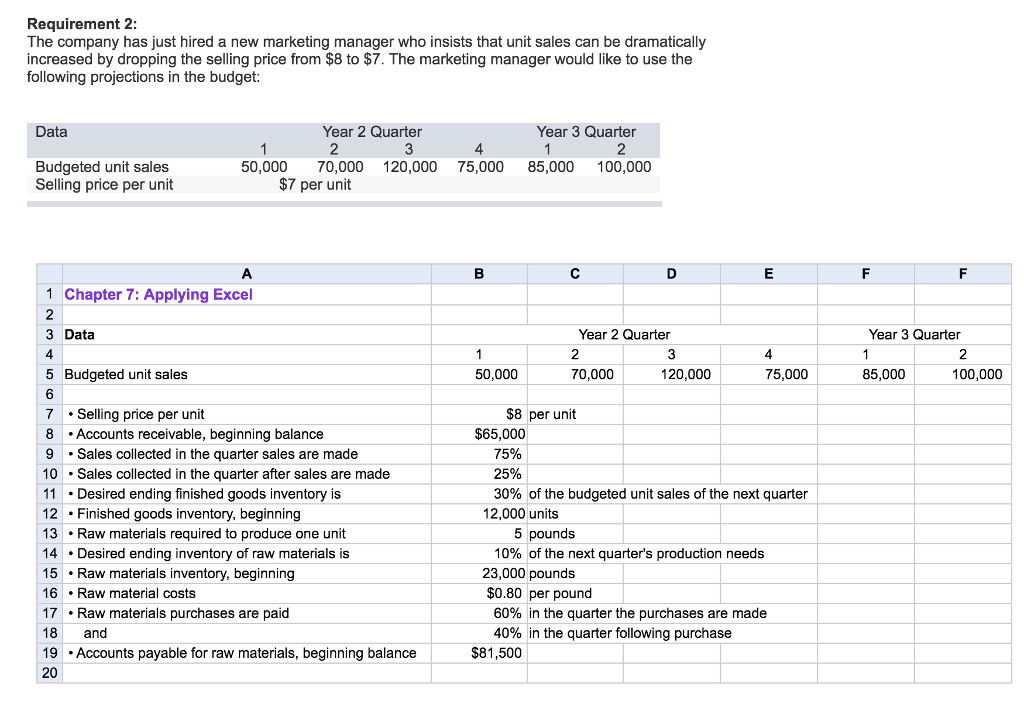Click 'of the budgeted unit sales of the next quarter'
Image resolution: width=1024 pixels, height=714 pixels.
click(x=668, y=494)
